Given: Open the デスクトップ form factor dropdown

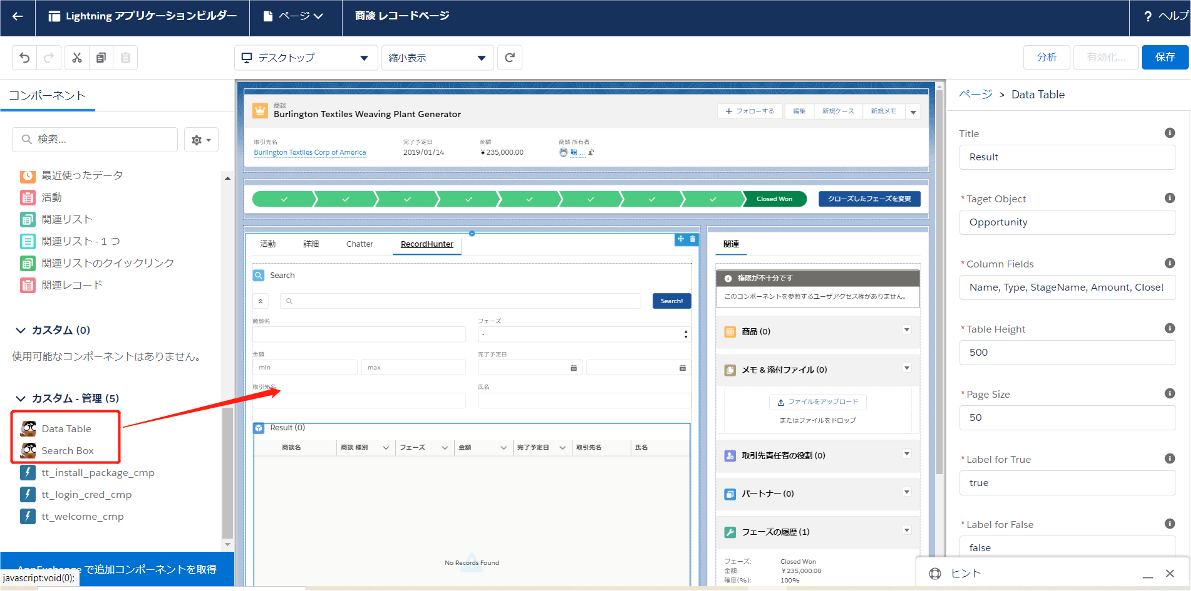Looking at the screenshot, I should click(306, 58).
